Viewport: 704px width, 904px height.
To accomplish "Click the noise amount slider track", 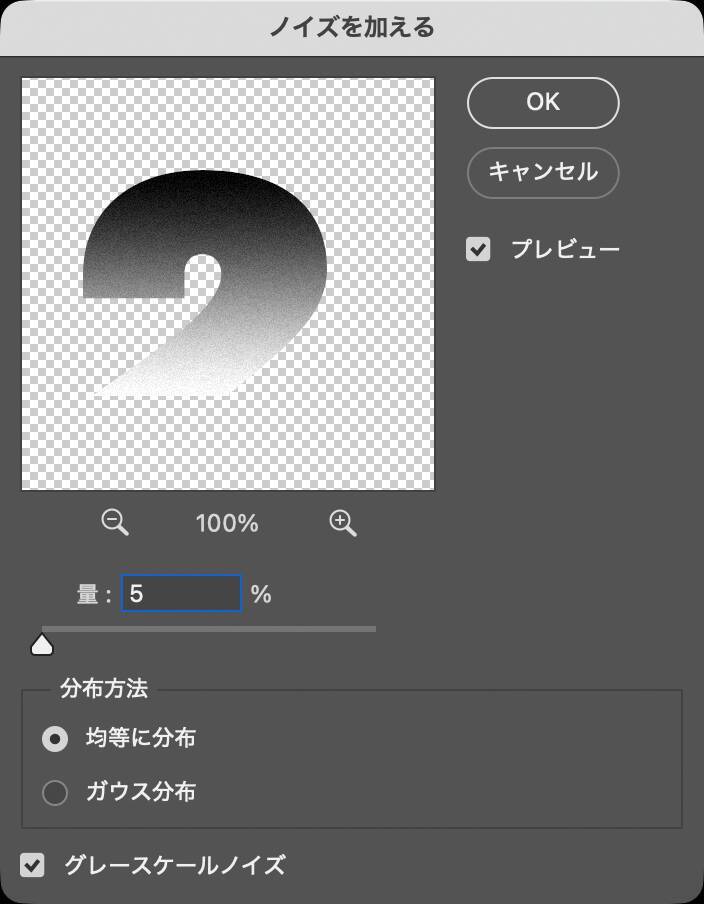I will point(209,629).
